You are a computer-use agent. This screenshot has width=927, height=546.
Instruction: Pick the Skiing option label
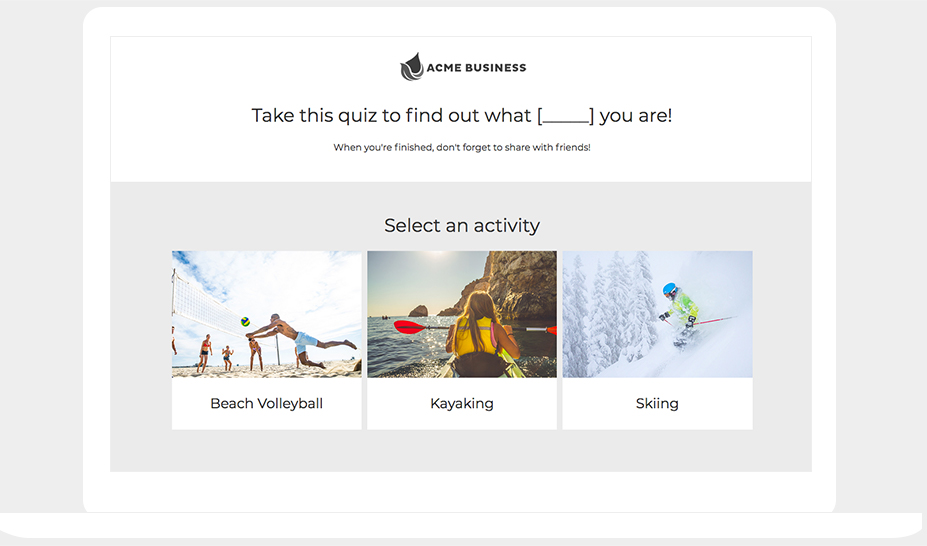coord(657,404)
